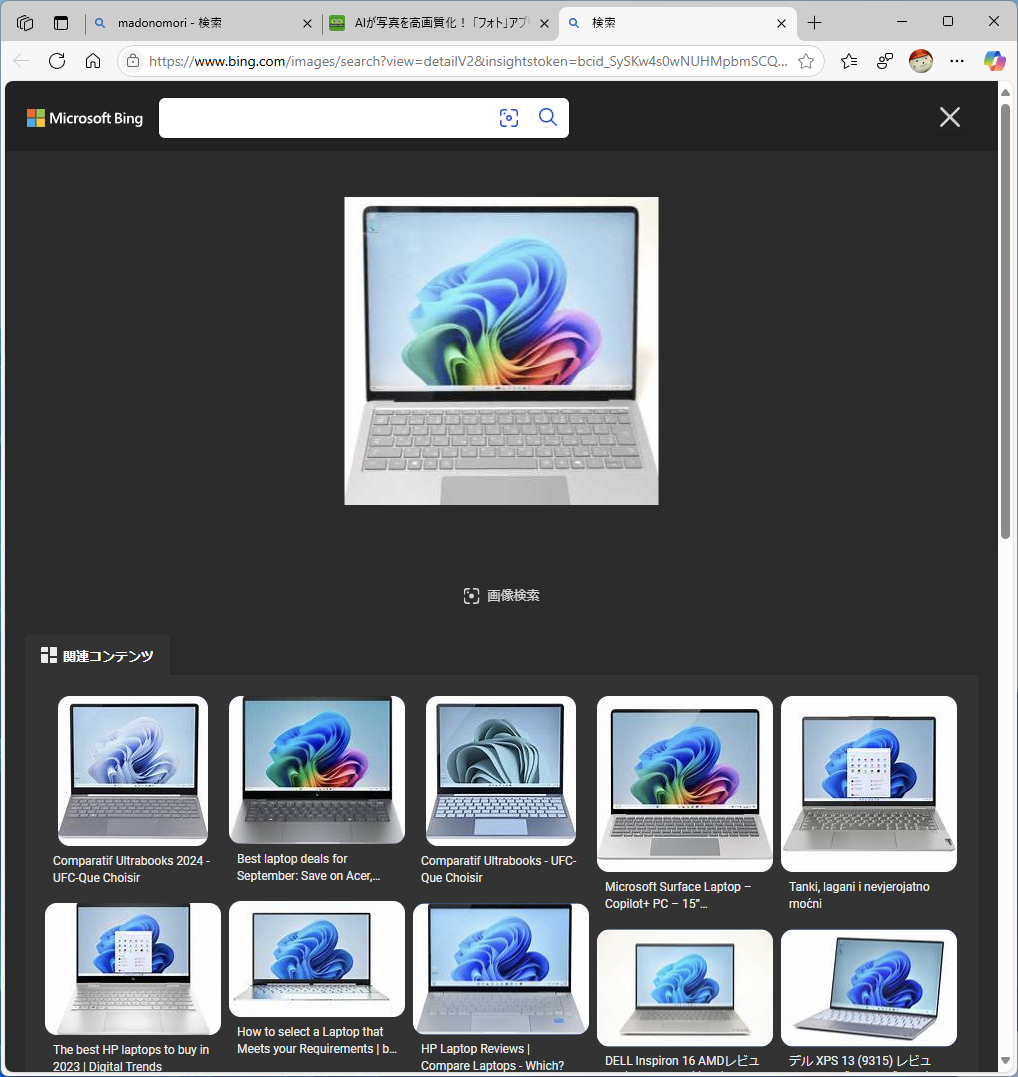1018x1077 pixels.
Task: View site information lock icon
Action: pyautogui.click(x=133, y=61)
